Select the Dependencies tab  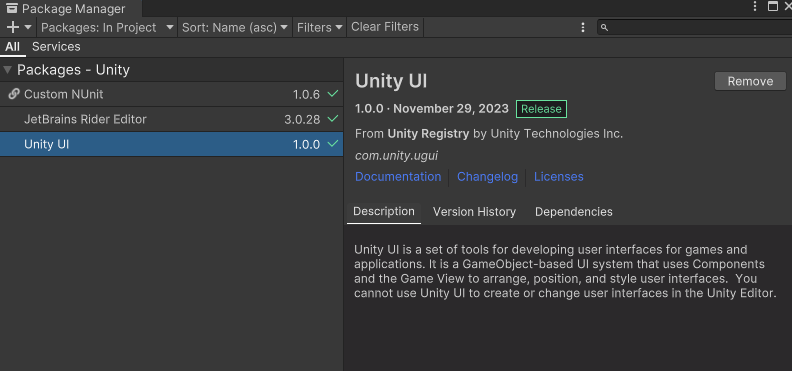[574, 212]
